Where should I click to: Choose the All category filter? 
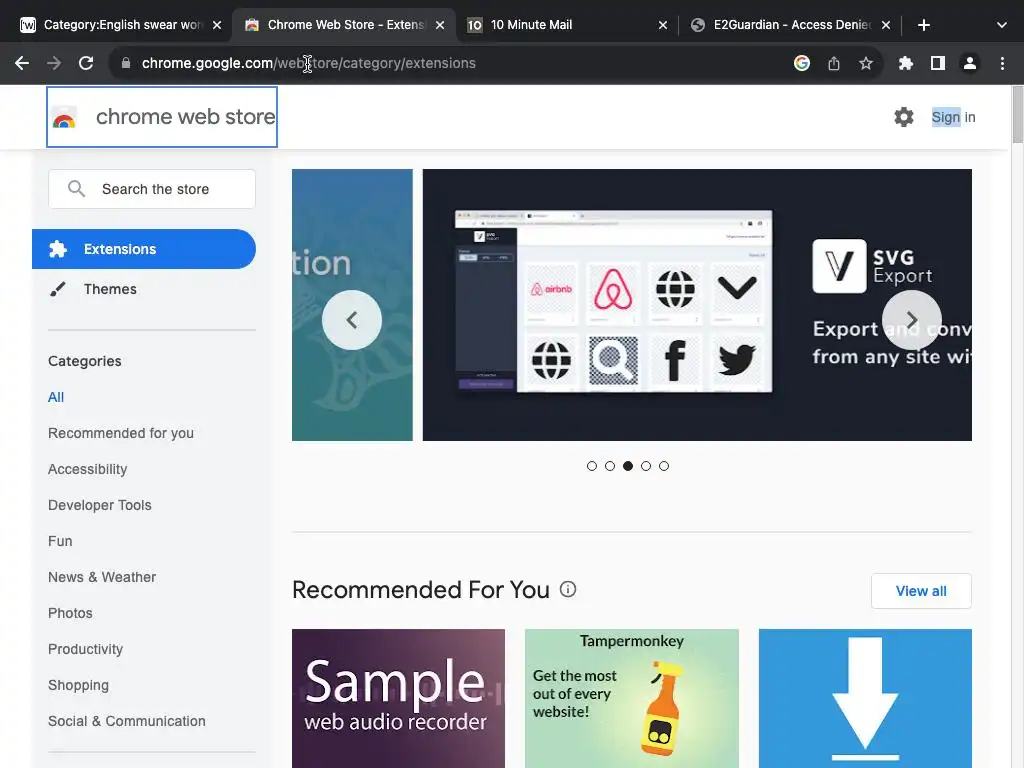[56, 397]
